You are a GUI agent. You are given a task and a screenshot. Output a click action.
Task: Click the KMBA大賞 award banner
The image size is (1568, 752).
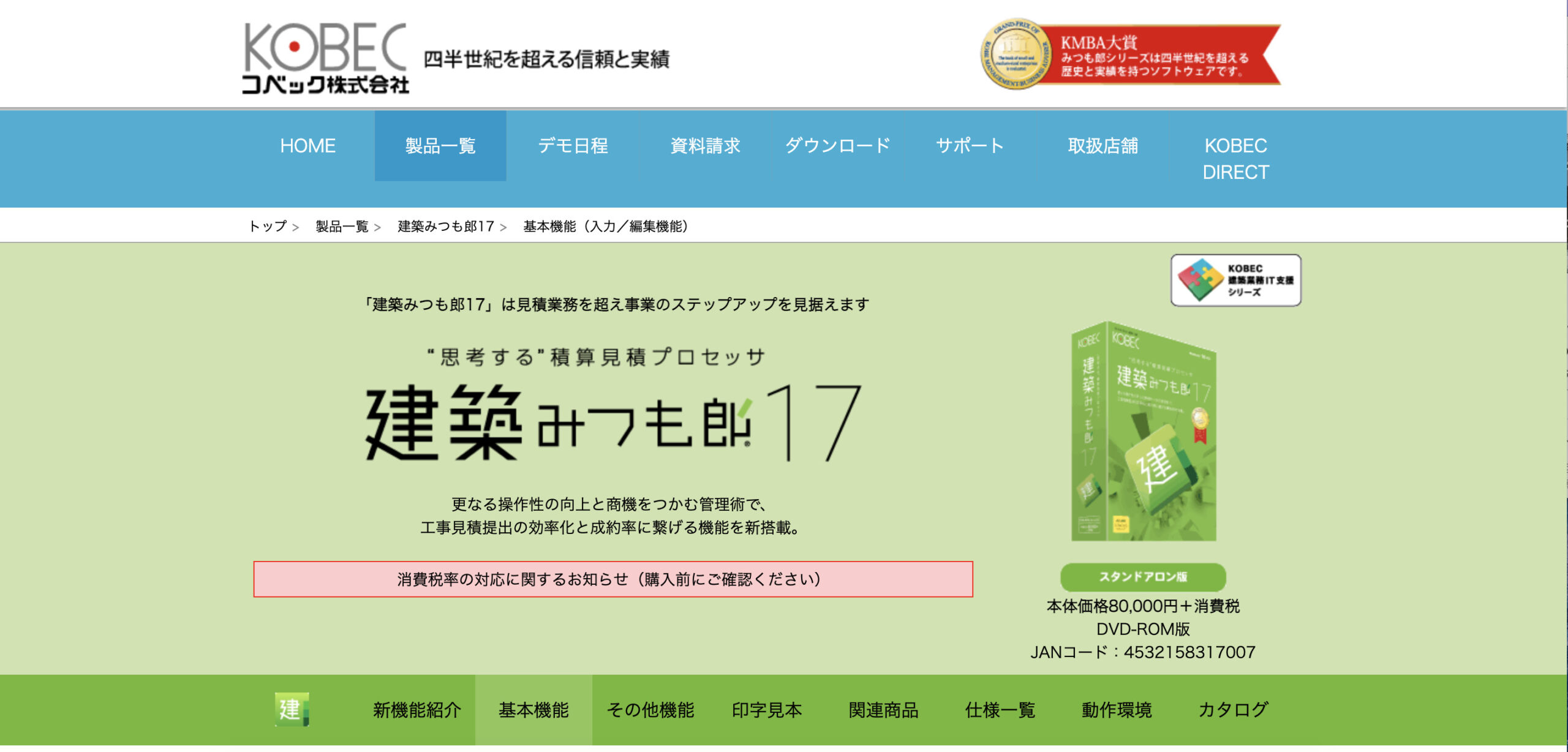tap(1130, 54)
